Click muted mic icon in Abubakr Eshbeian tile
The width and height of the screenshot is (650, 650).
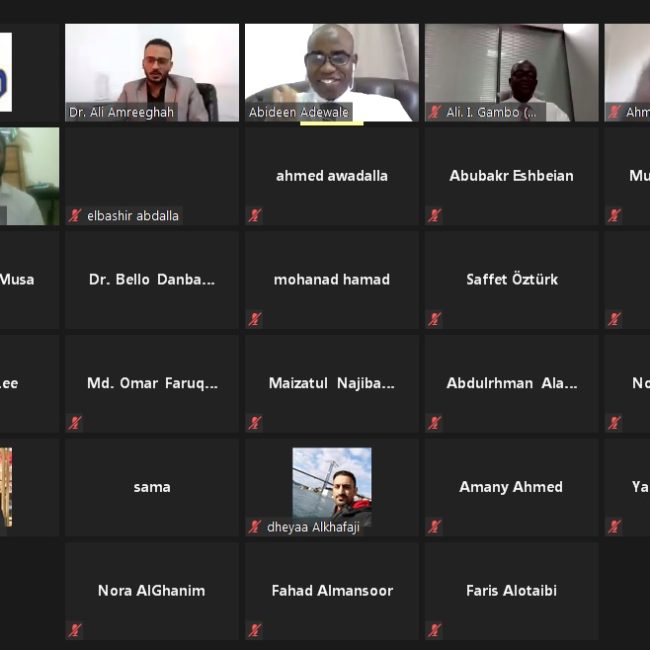click(x=435, y=216)
